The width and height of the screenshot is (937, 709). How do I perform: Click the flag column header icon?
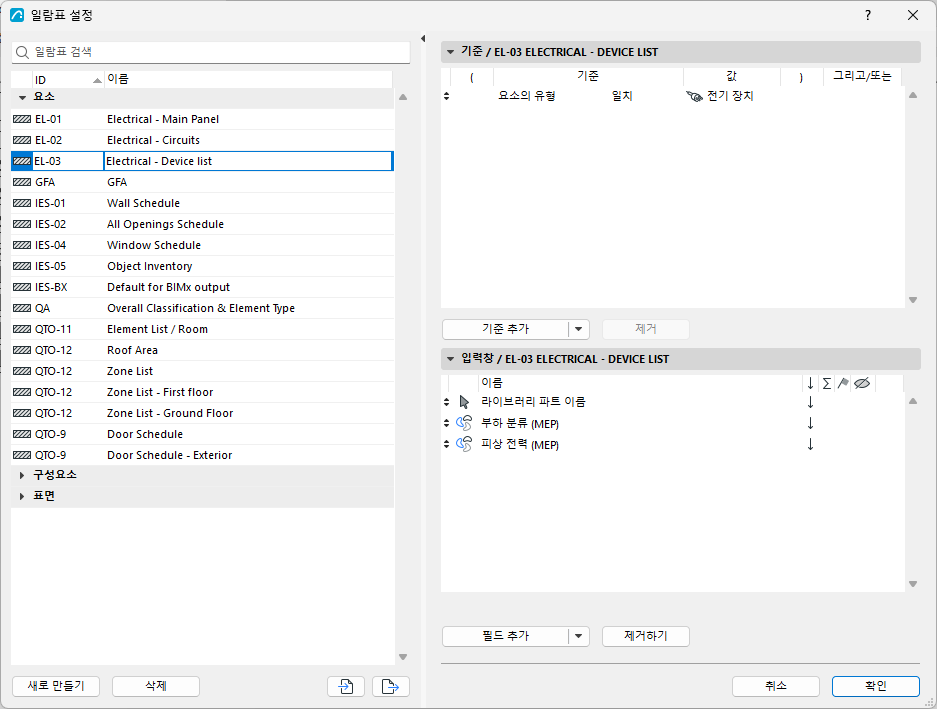(x=843, y=383)
